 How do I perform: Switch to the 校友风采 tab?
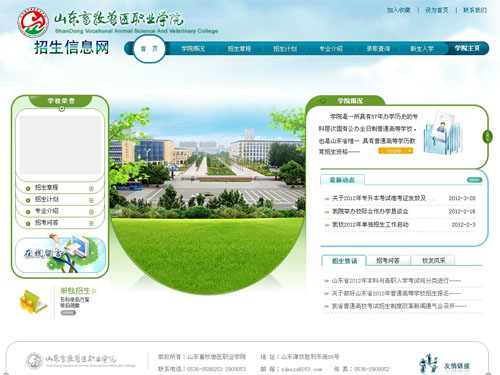pos(434,261)
